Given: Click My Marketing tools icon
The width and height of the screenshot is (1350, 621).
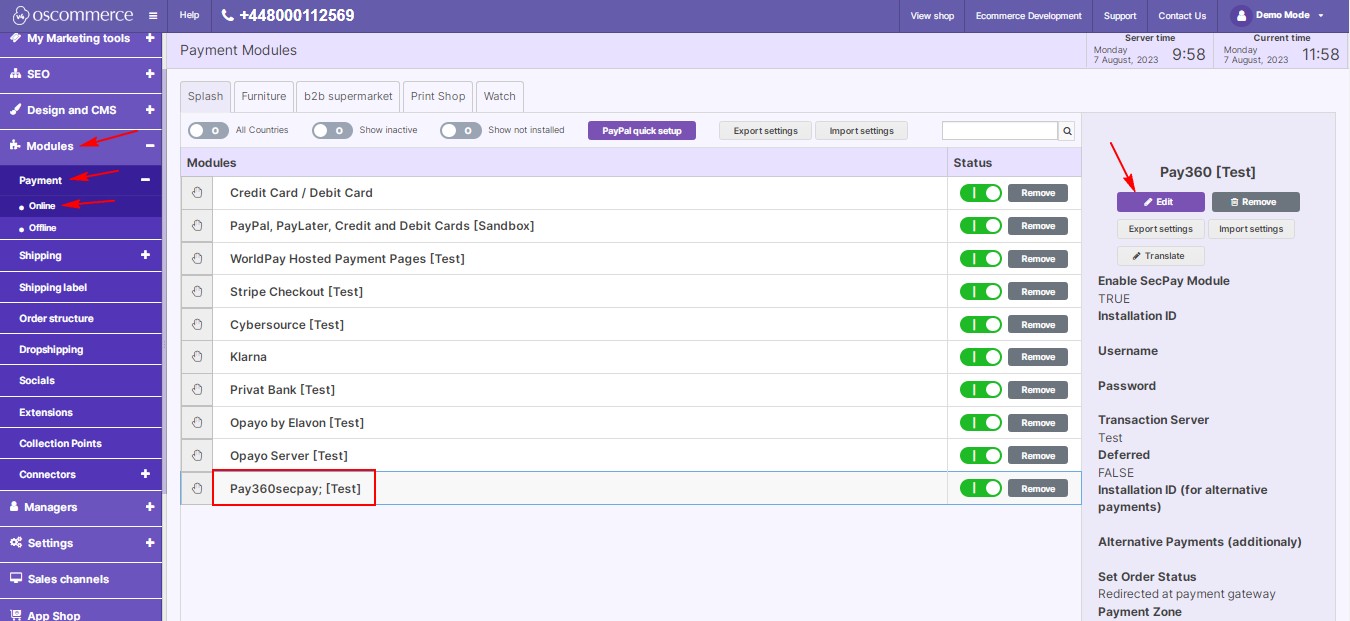Looking at the screenshot, I should [x=15, y=38].
